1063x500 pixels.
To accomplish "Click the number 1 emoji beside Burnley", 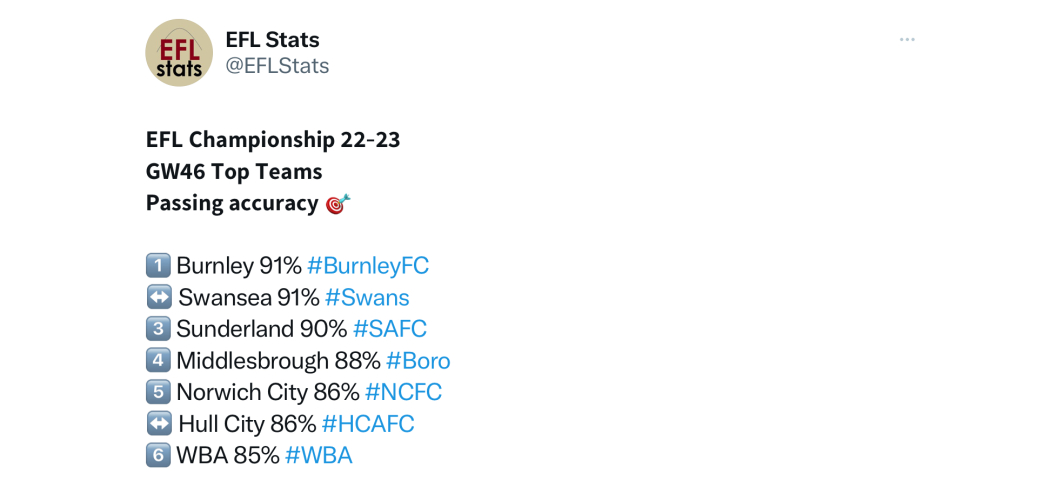I will (x=158, y=266).
